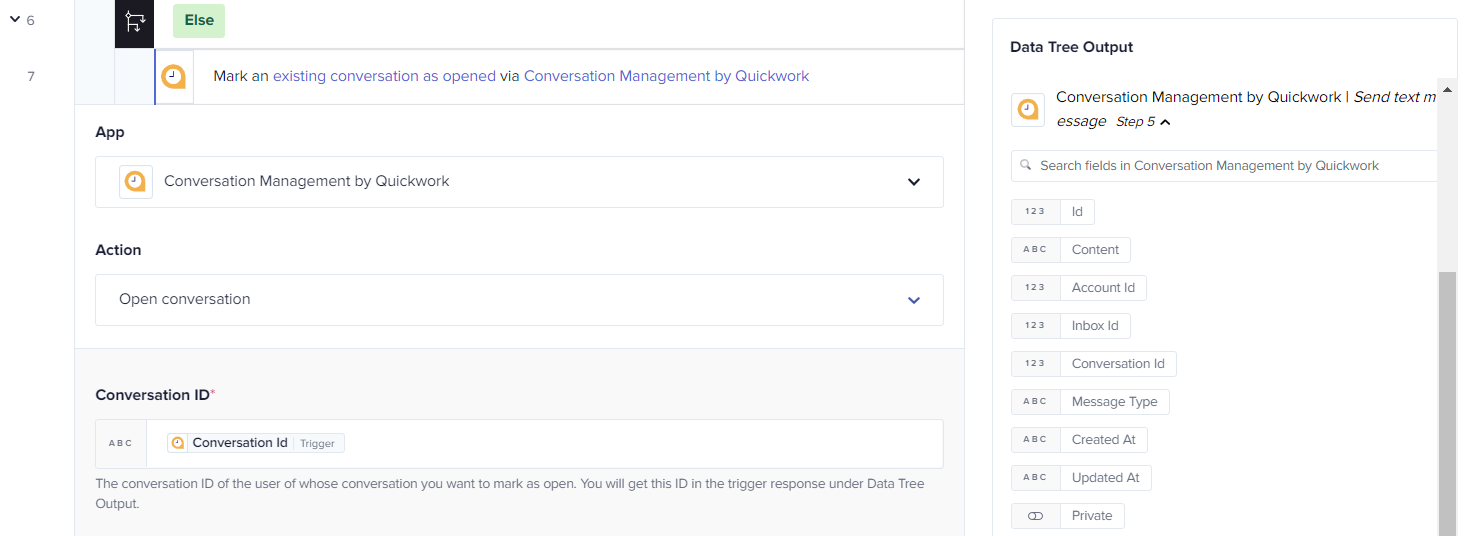The height and width of the screenshot is (536, 1469).
Task: Click the Else branch icon
Action: click(x=134, y=22)
